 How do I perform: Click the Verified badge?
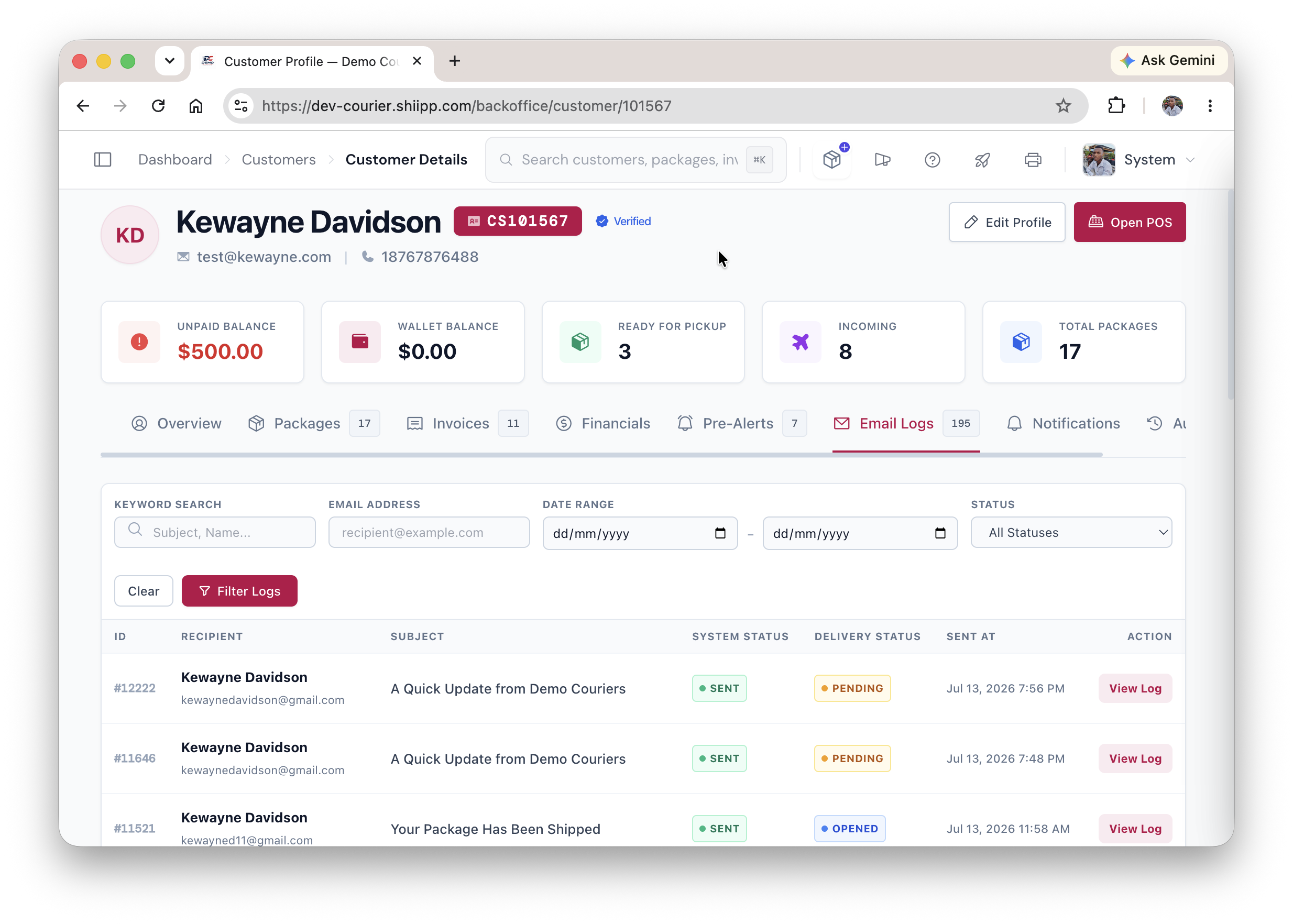[623, 222]
